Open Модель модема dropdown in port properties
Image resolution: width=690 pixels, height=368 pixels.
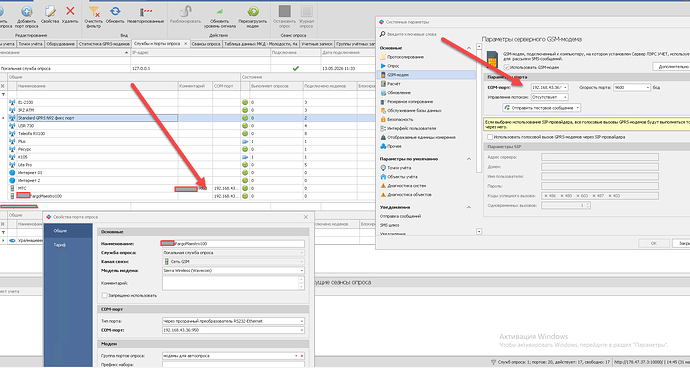(301, 271)
